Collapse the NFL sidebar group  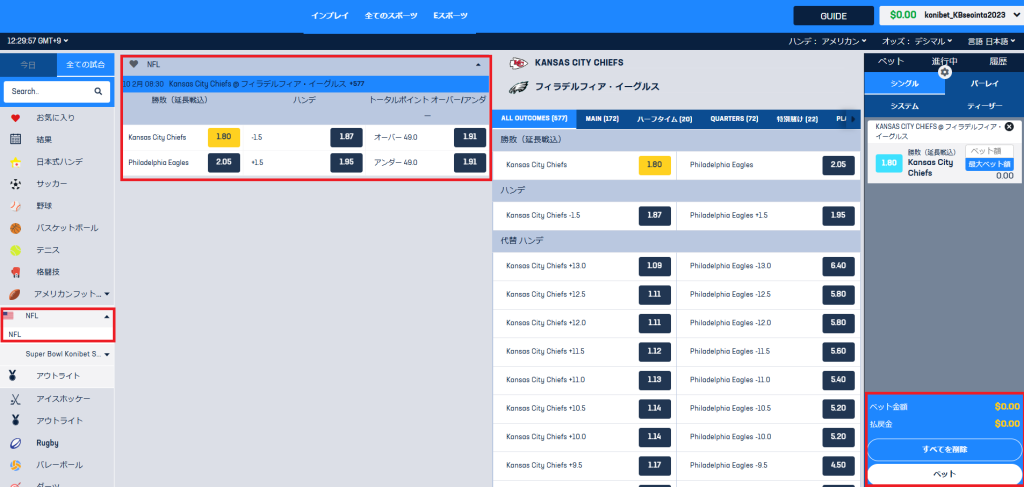click(107, 316)
